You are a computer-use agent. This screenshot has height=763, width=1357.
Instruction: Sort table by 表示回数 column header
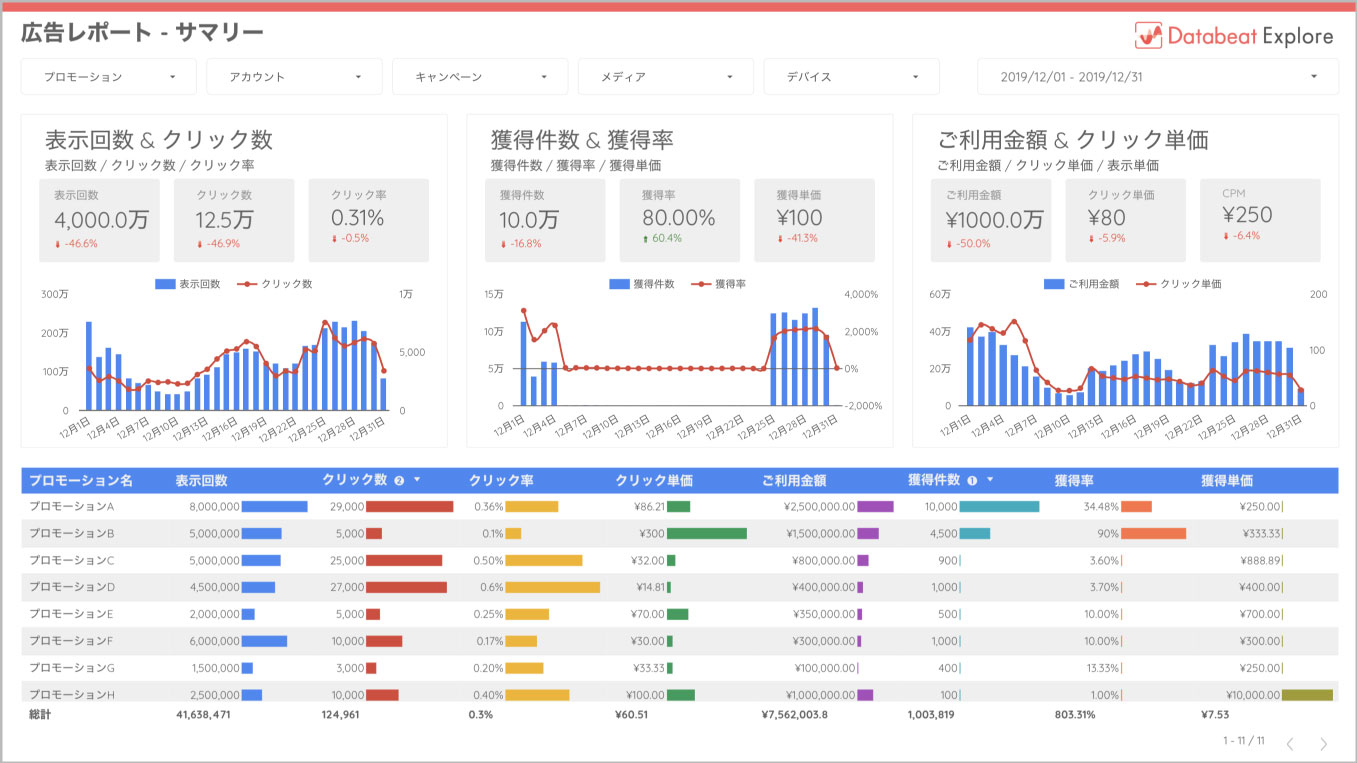(201, 481)
